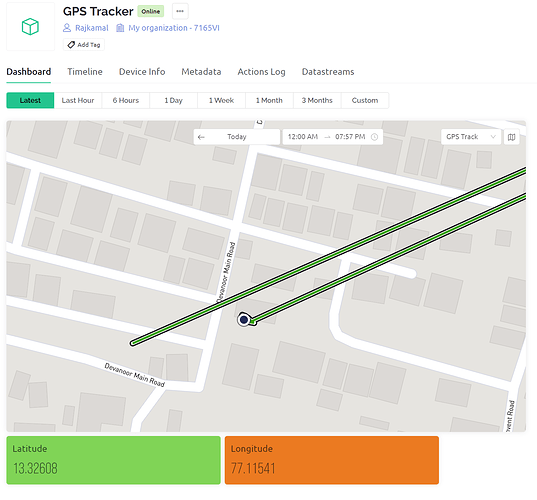Click the orange Longitude widget
Screen dimensions: 537x500
tap(332, 460)
